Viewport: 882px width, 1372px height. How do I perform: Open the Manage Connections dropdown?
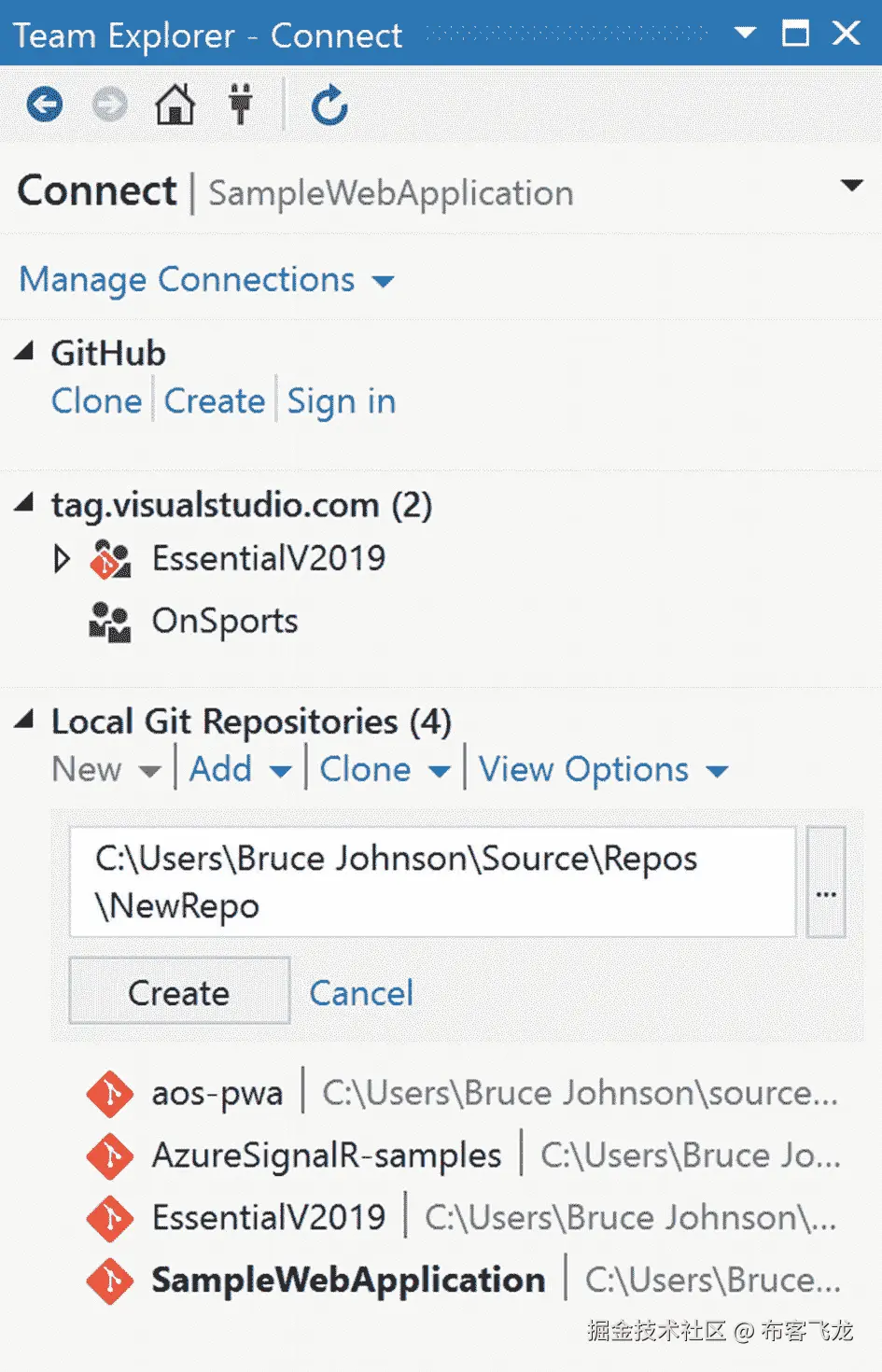[x=207, y=280]
